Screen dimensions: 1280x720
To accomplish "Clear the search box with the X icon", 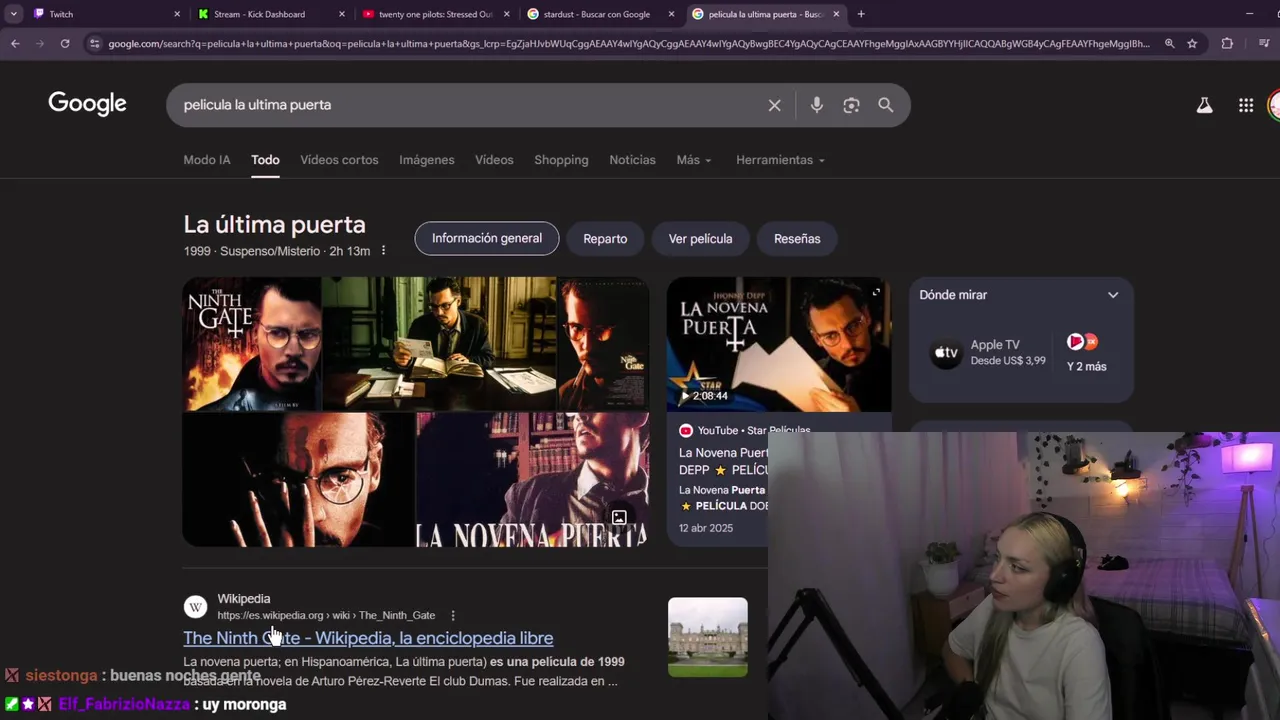I will (774, 105).
